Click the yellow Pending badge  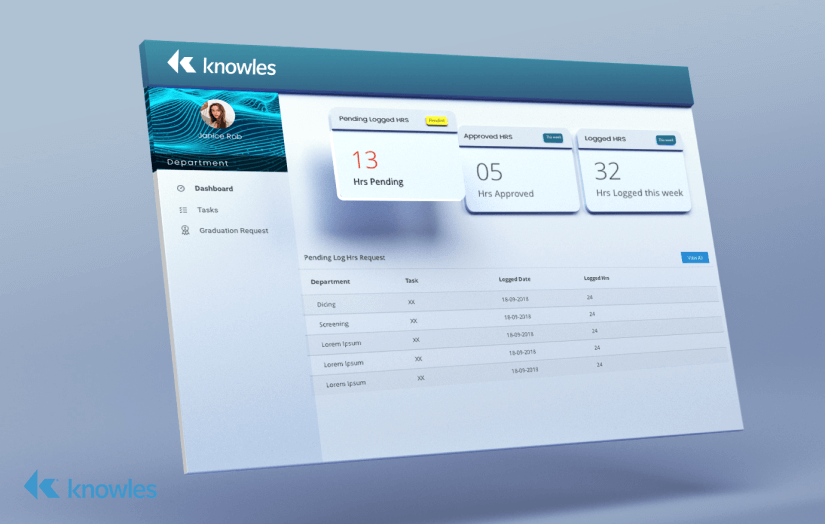point(436,120)
